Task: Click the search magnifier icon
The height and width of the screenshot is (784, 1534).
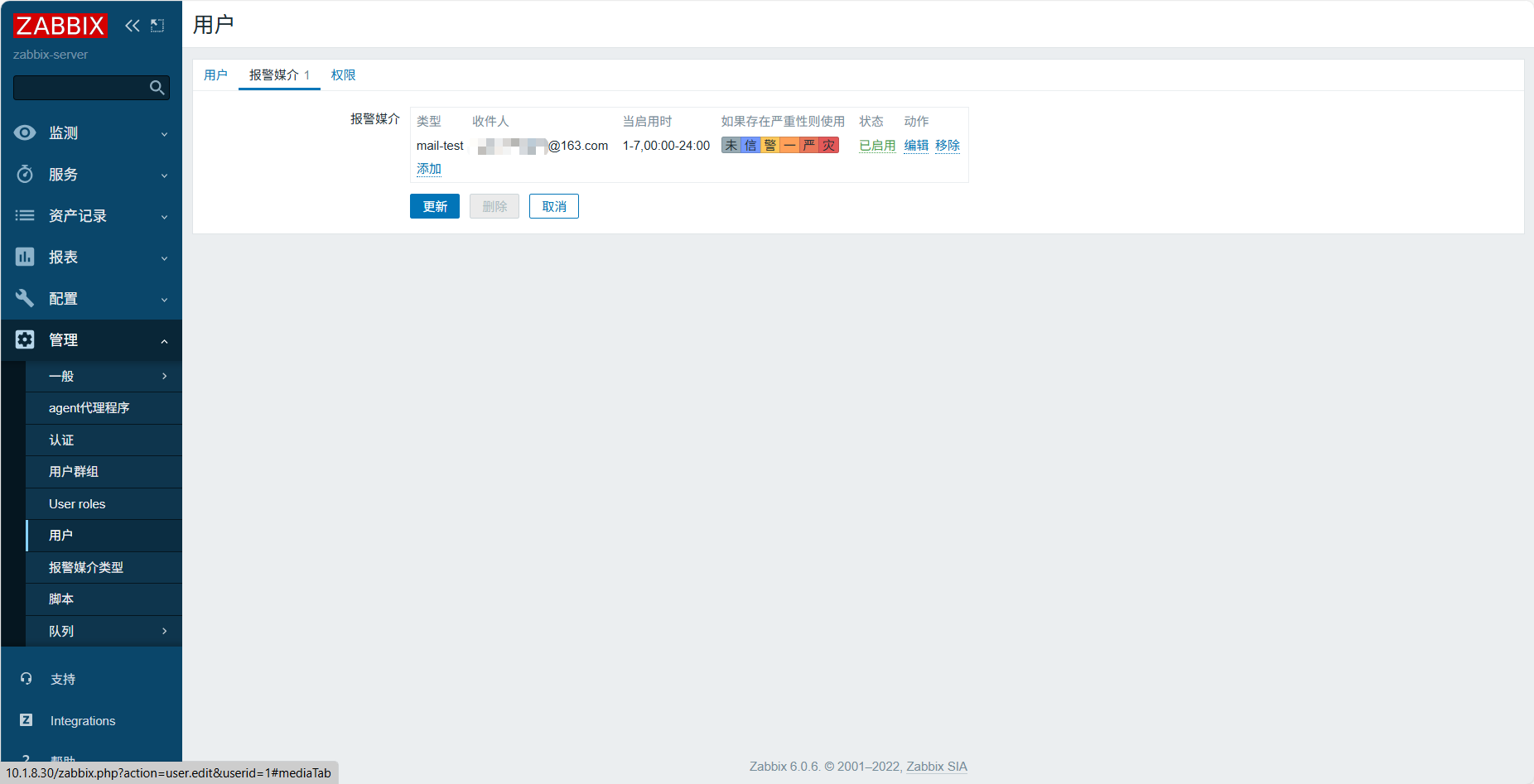Action: (x=157, y=88)
